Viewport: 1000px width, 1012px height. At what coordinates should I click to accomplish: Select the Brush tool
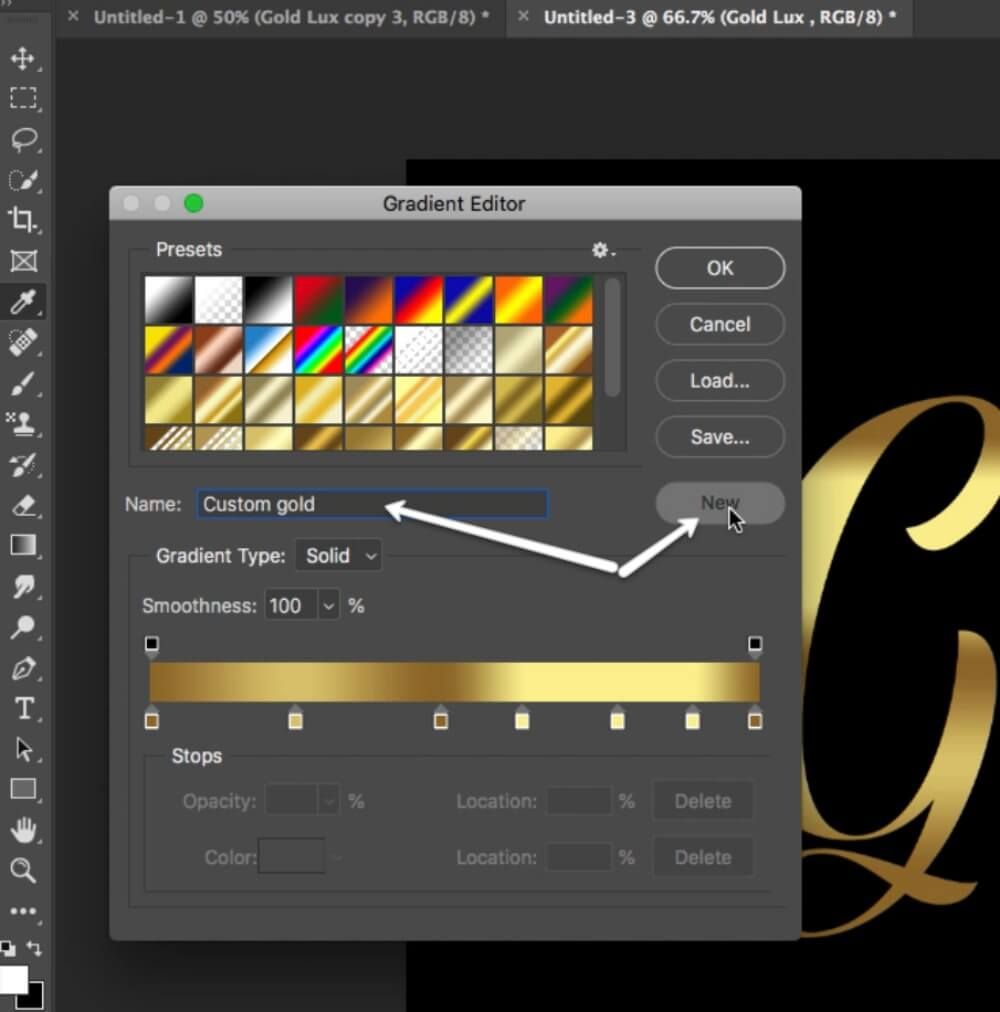[23, 383]
